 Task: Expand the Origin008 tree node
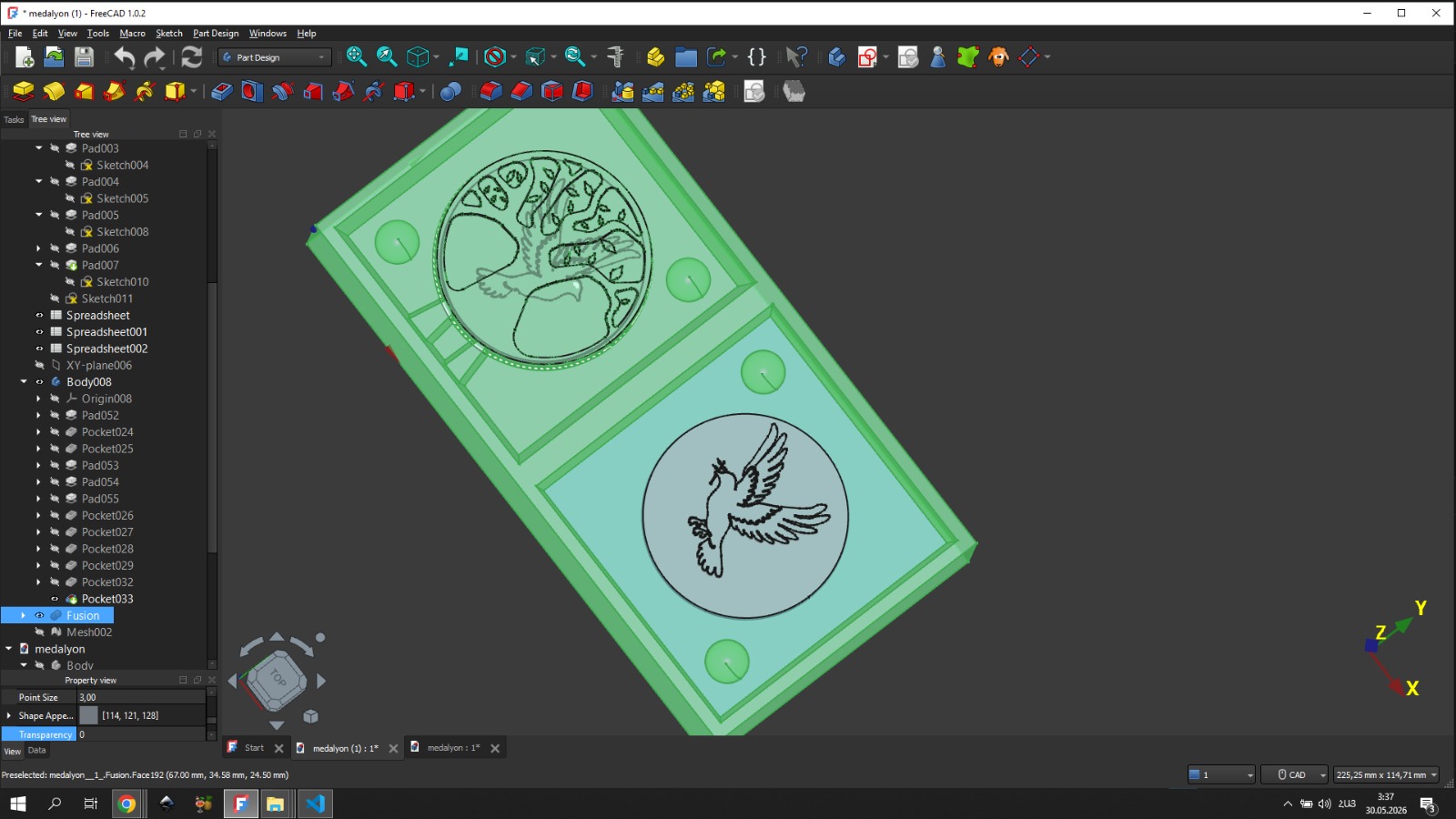(39, 399)
